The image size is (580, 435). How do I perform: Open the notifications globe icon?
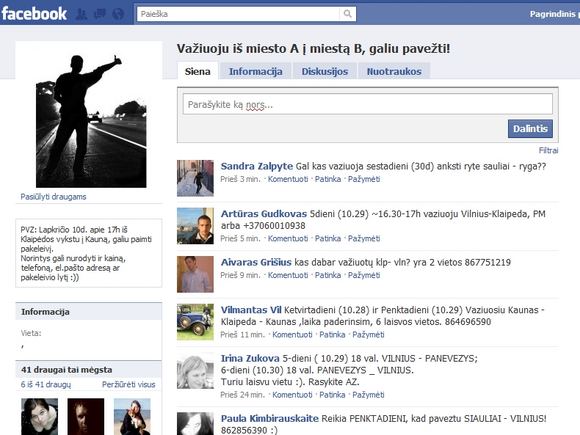pos(118,14)
